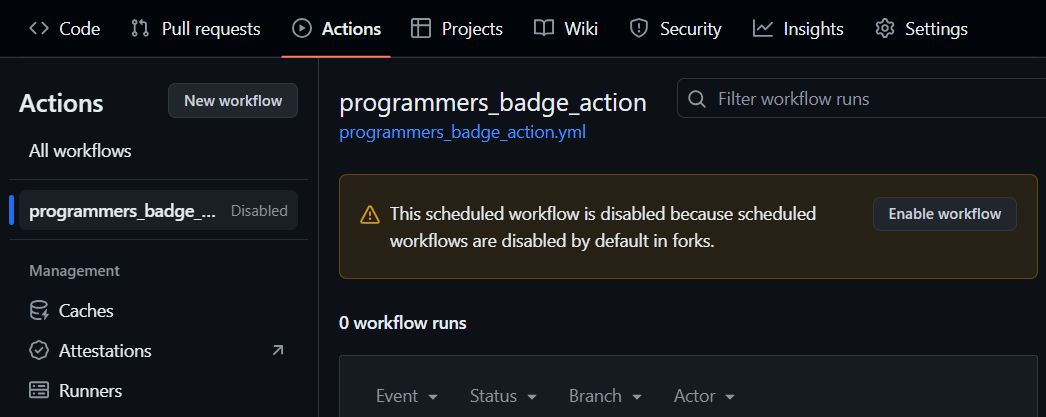Click the Pull requests branch icon

[x=140, y=29]
